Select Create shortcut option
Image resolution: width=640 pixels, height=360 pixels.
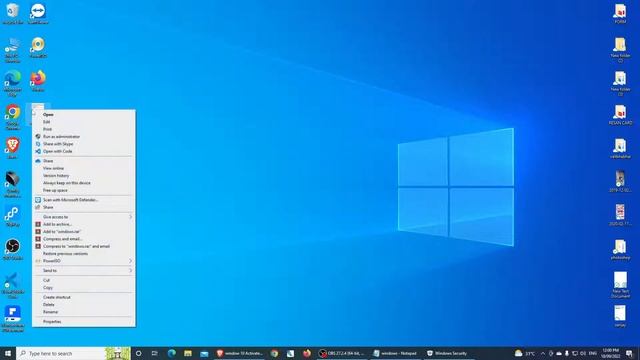84,297
